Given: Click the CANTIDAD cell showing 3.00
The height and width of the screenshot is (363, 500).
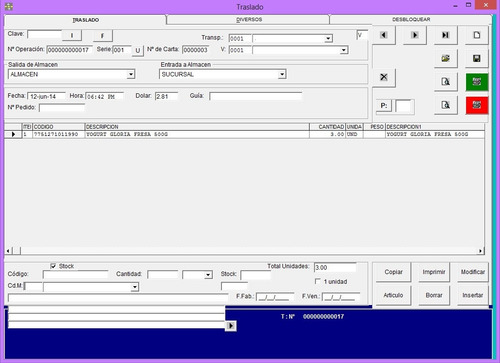Looking at the screenshot, I should click(327, 134).
